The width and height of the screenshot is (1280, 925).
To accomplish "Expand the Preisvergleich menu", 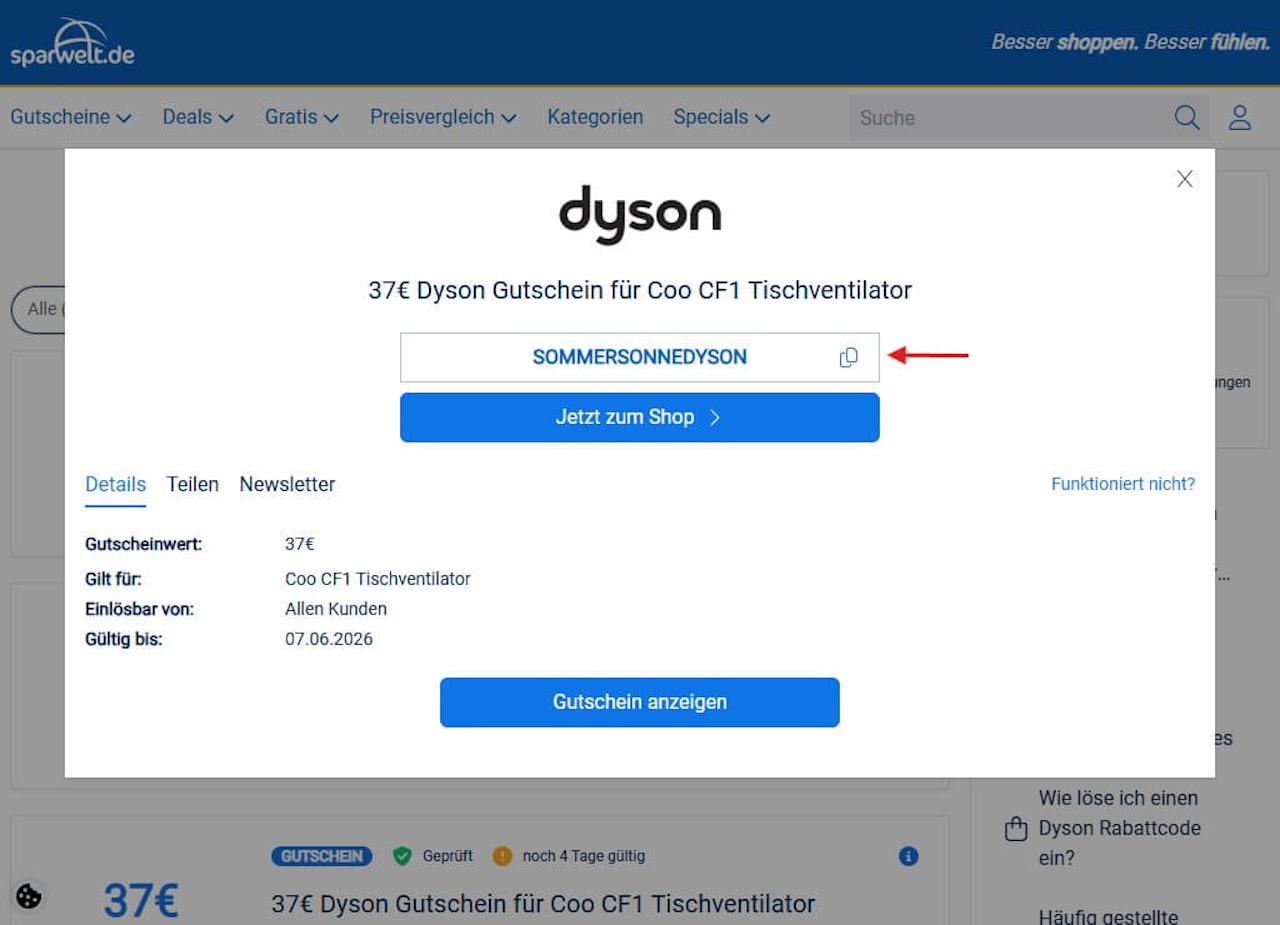I will pyautogui.click(x=443, y=117).
